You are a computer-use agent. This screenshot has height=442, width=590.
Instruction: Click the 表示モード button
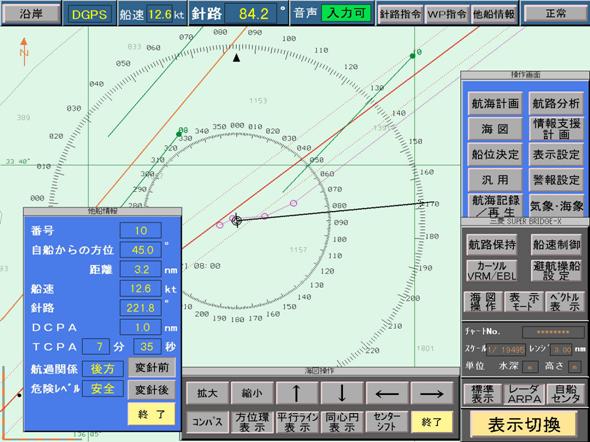[524, 302]
